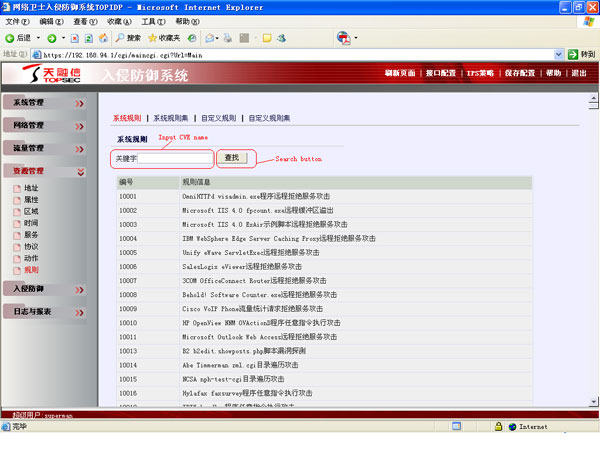The height and width of the screenshot is (450, 600).
Task: Click the IE Back arrow button
Action: click(10, 38)
